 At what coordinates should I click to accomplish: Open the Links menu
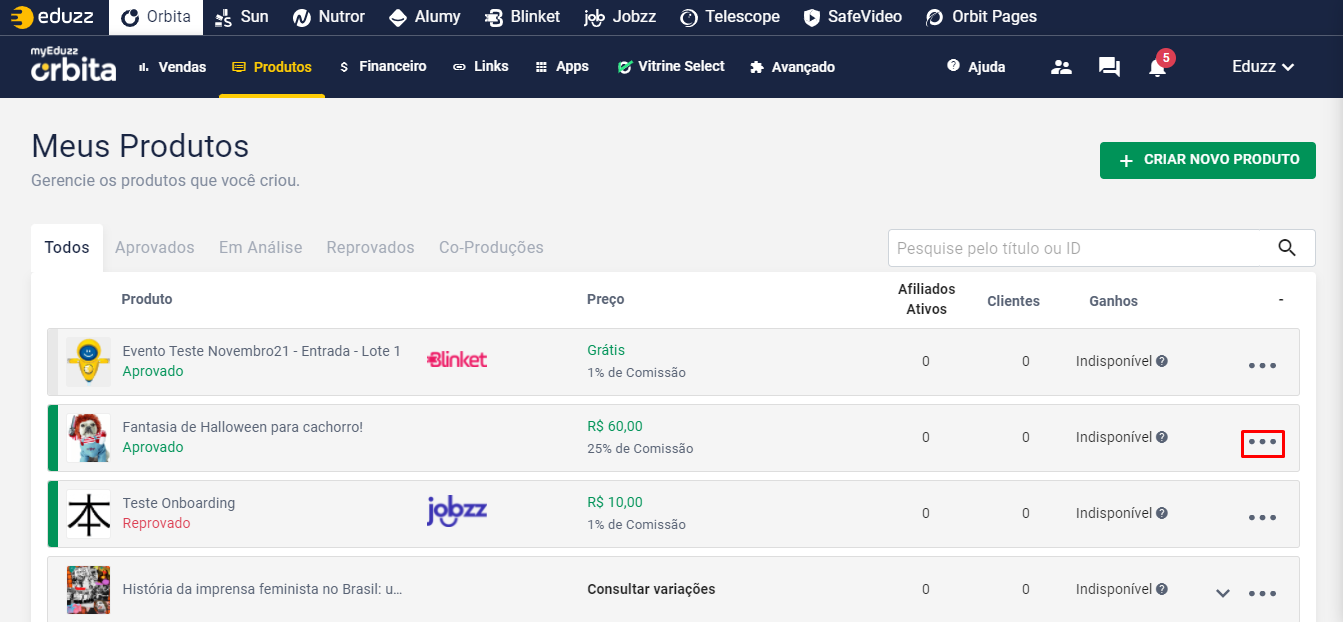(481, 67)
